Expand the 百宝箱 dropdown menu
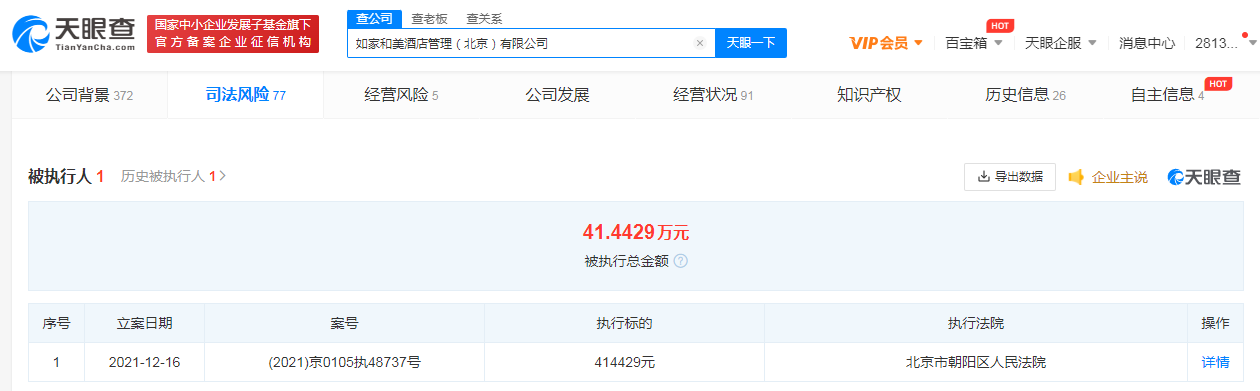Viewport: 1260px width, 391px height. 974,43
